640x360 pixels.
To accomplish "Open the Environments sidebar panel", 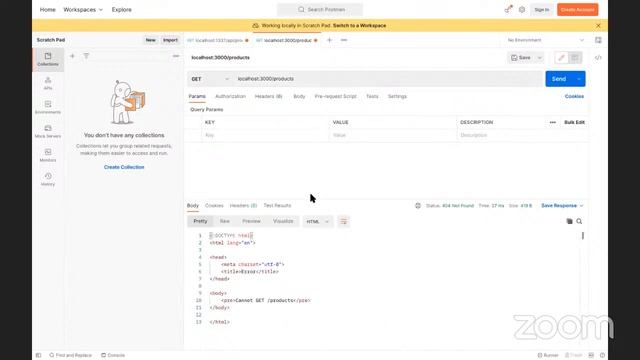I will point(48,107).
